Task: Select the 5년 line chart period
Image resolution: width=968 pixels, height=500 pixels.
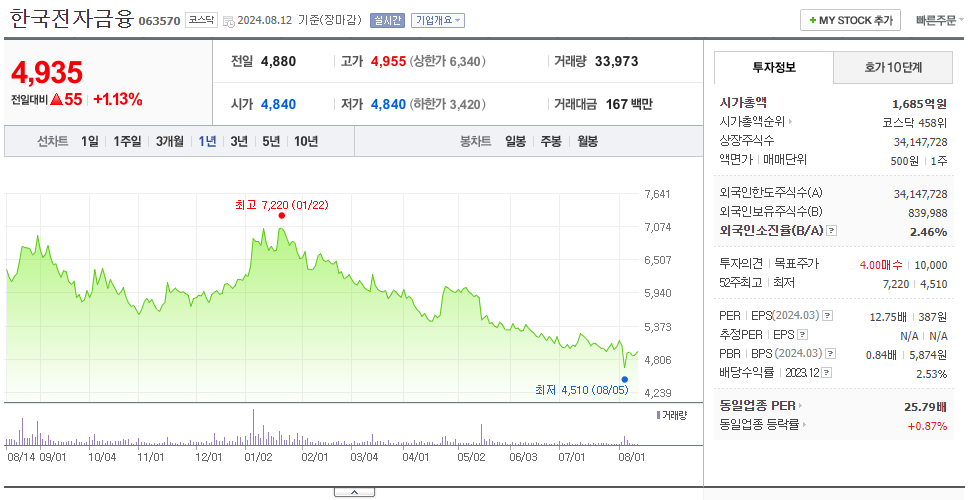Action: (271, 141)
